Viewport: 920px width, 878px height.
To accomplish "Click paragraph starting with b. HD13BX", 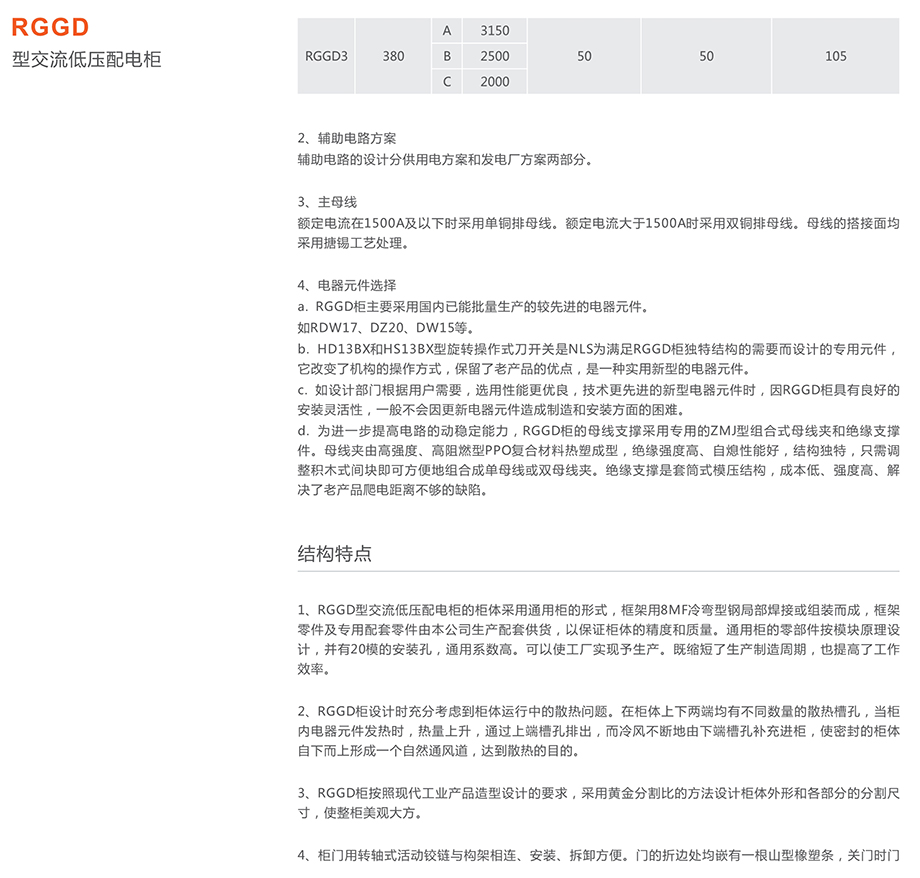I will 598,358.
